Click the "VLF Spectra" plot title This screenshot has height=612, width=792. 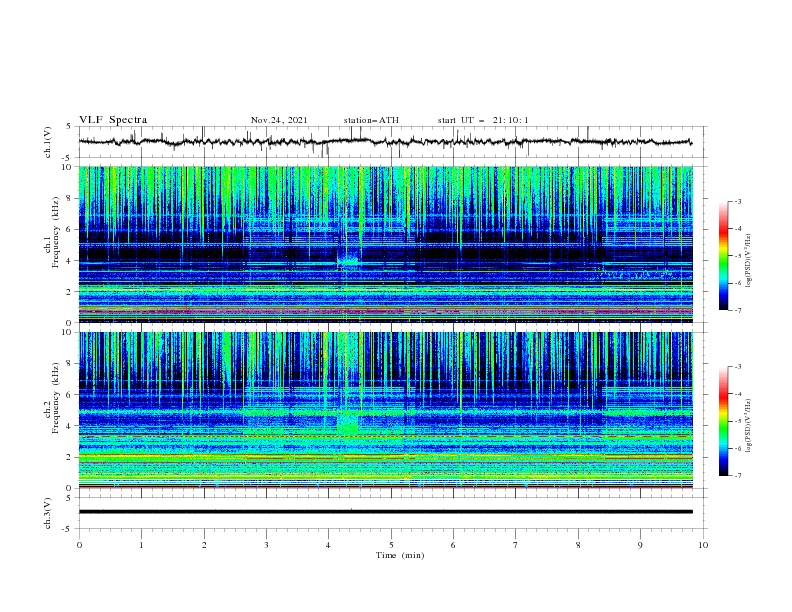coord(113,120)
